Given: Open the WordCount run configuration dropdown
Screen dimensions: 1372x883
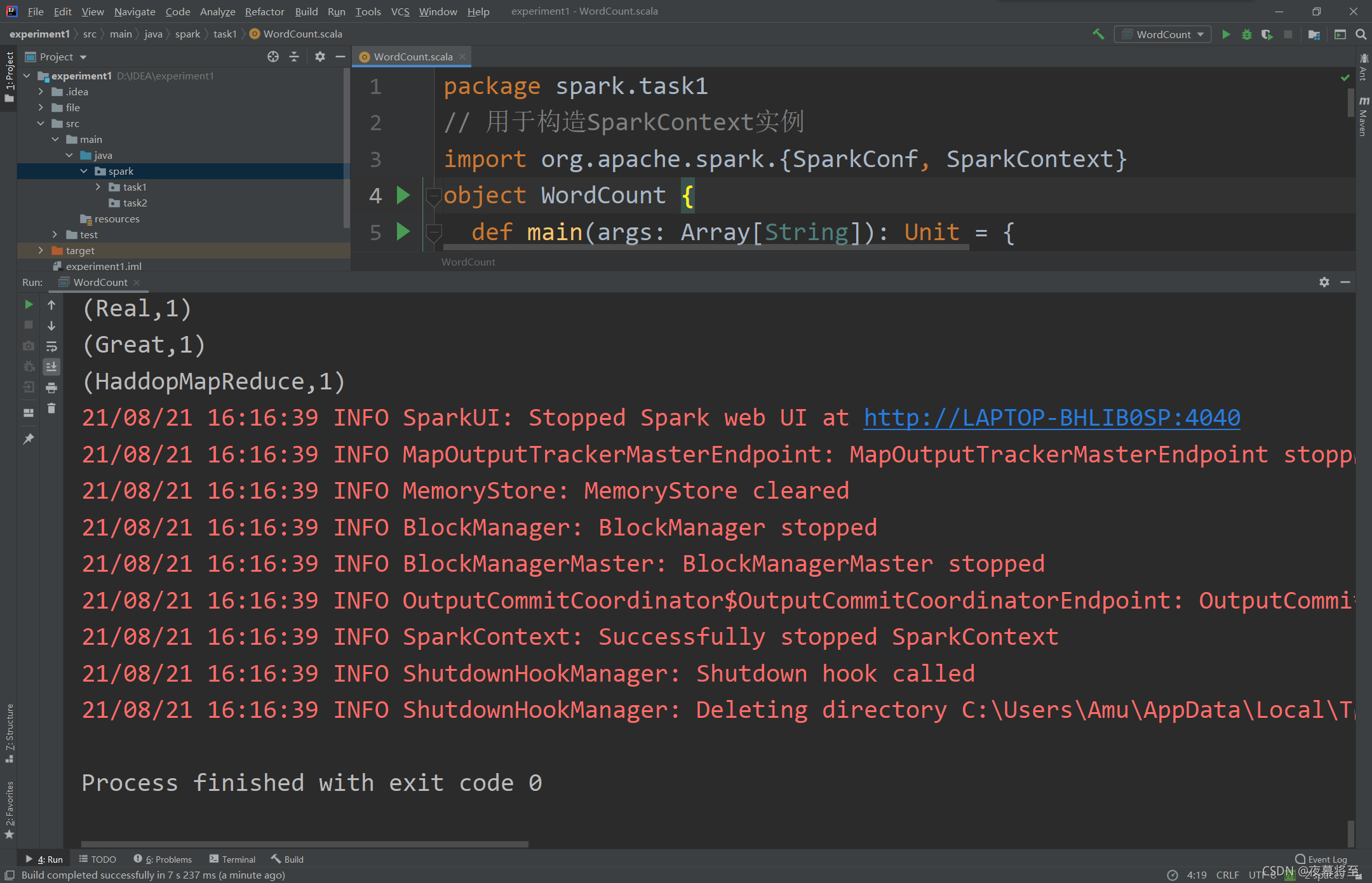Looking at the screenshot, I should [1162, 34].
